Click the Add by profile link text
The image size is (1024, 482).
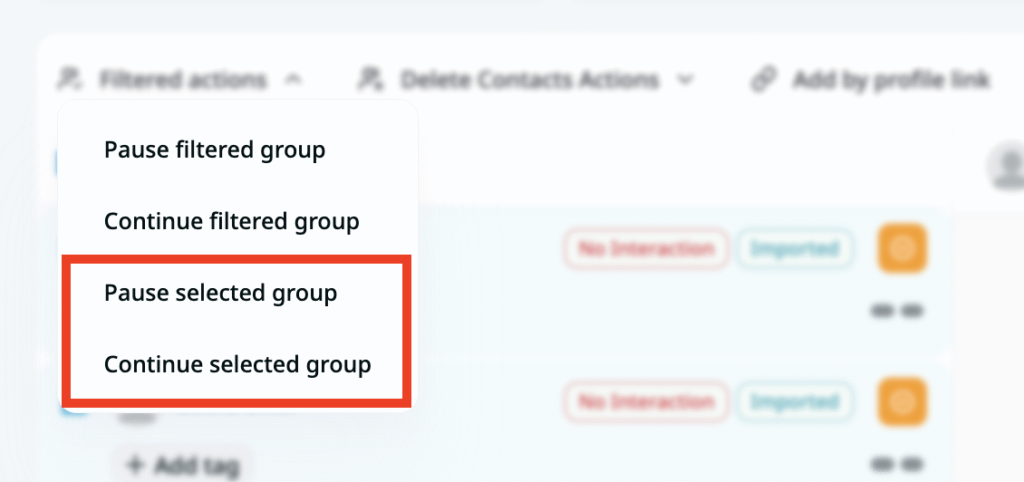891,79
